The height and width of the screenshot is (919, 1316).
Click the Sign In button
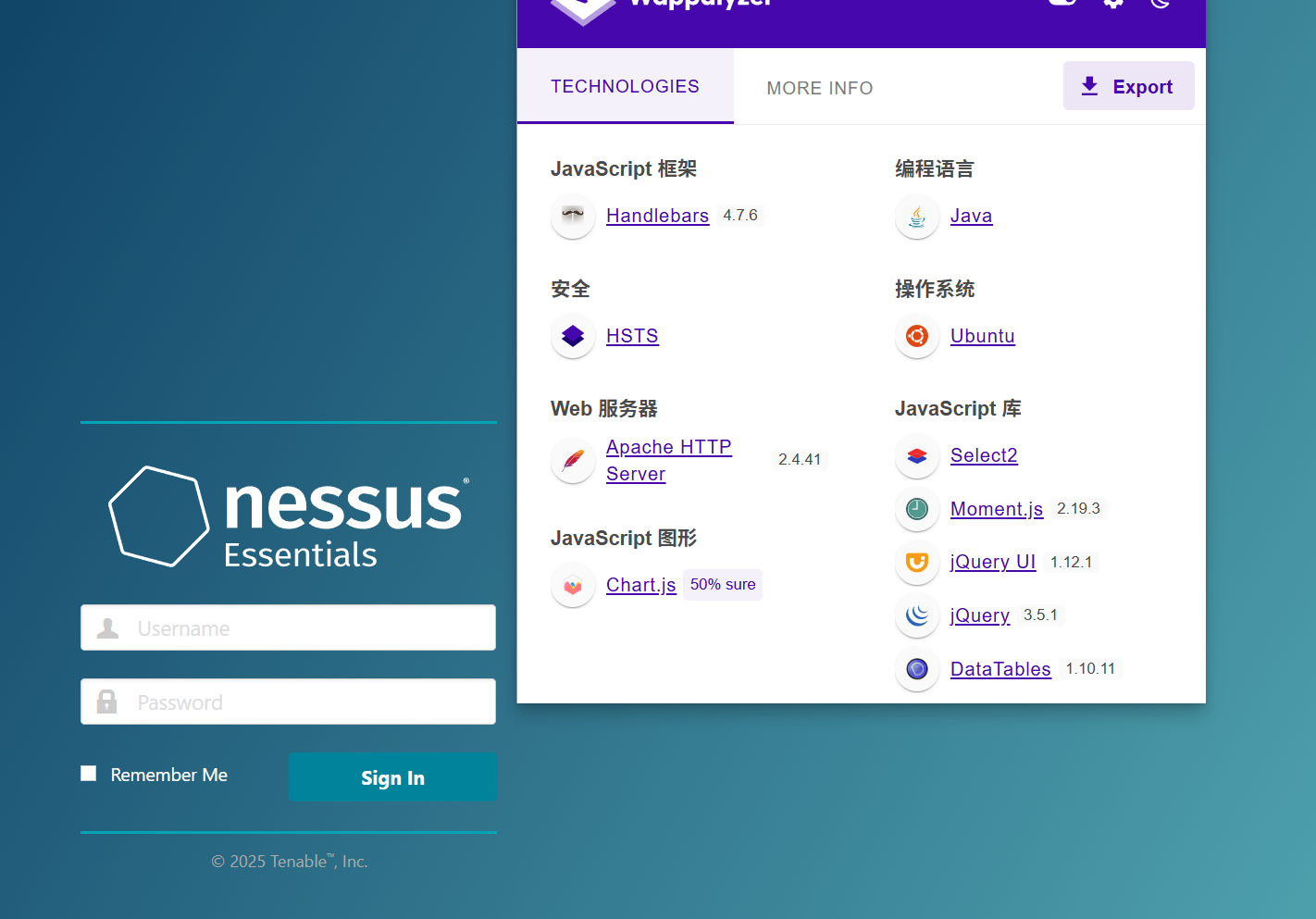393,777
